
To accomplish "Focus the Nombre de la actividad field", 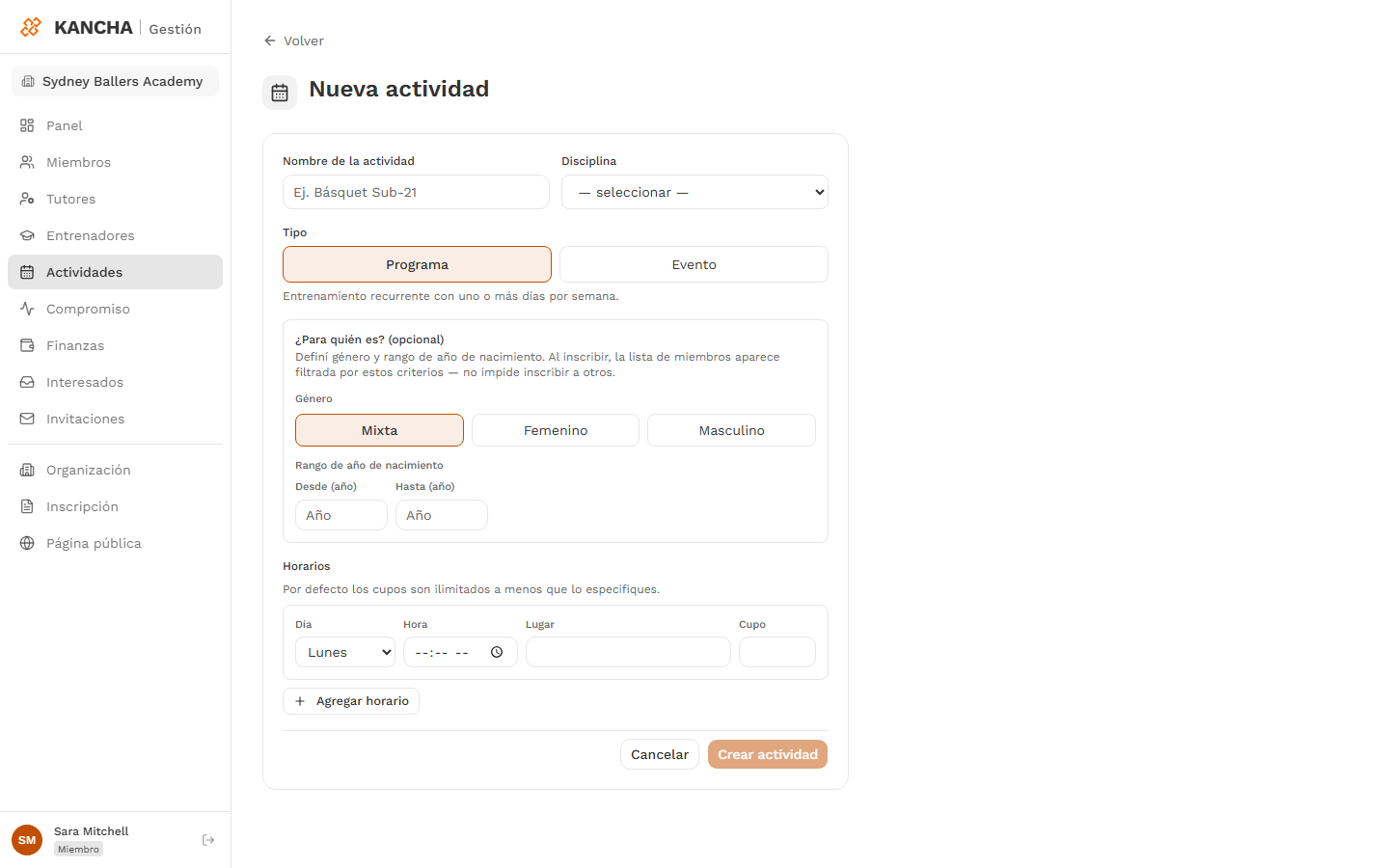I will tap(416, 192).
